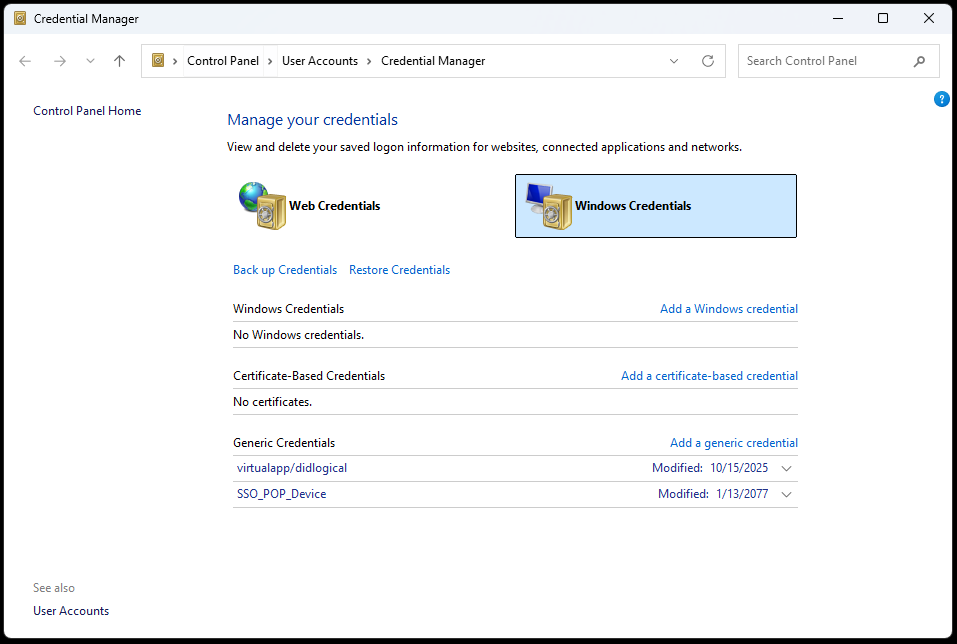Open Control Panel Home in the sidebar

pos(87,111)
